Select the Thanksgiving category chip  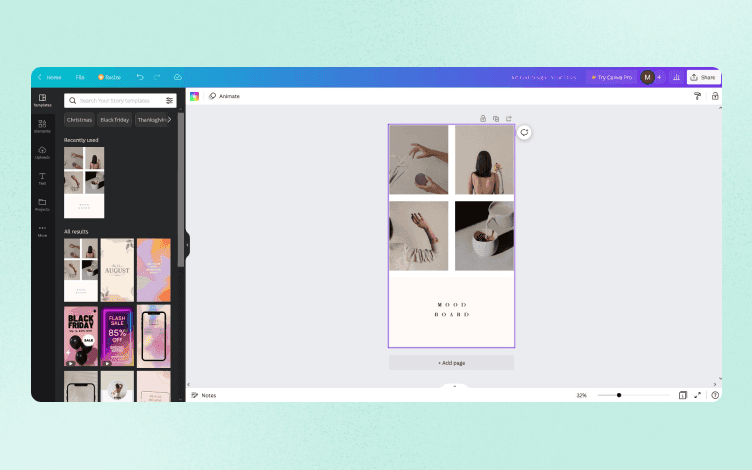click(x=152, y=120)
